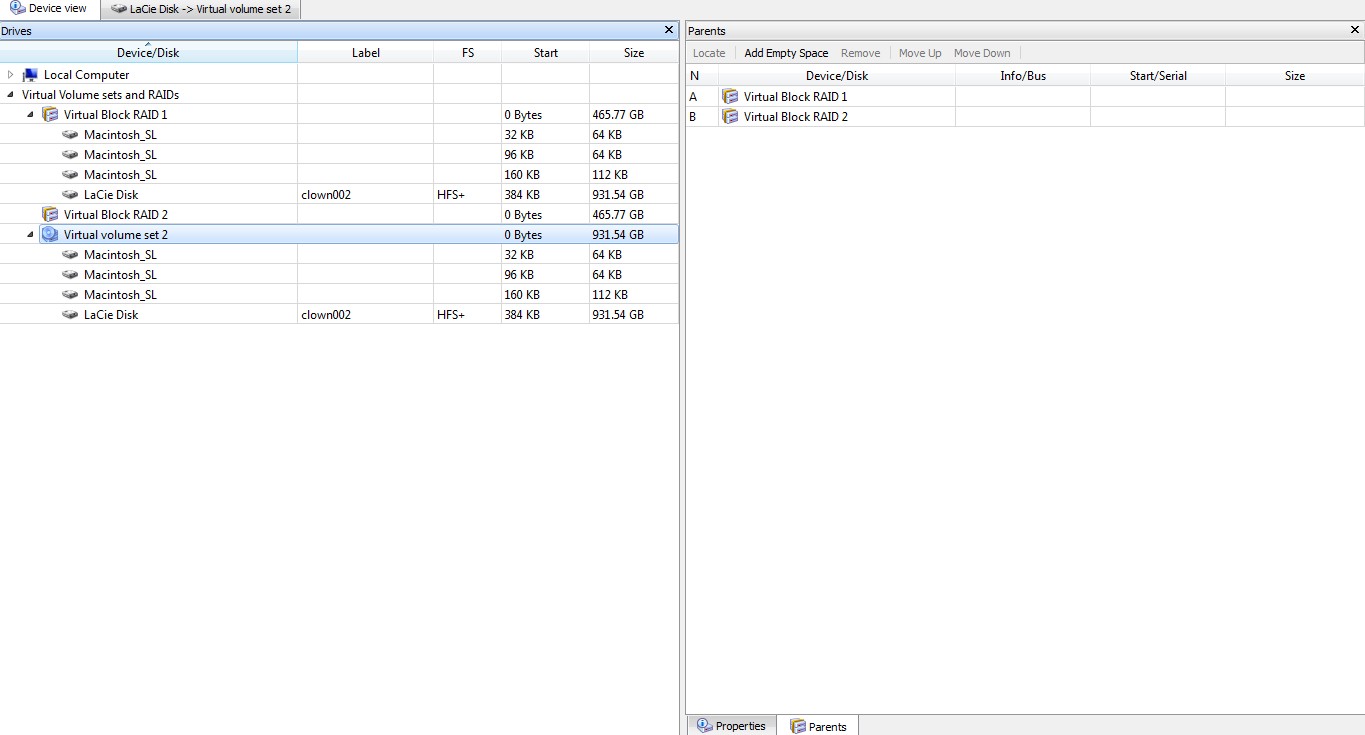Switch to the Device view tab
Image resolution: width=1365 pixels, height=735 pixels.
[49, 9]
